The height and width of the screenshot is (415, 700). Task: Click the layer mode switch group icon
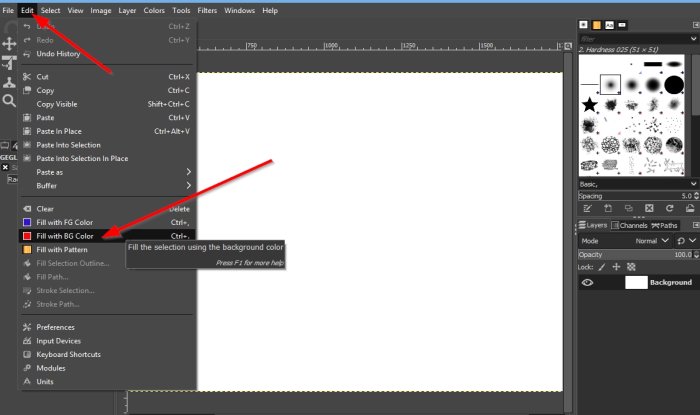[x=681, y=241]
